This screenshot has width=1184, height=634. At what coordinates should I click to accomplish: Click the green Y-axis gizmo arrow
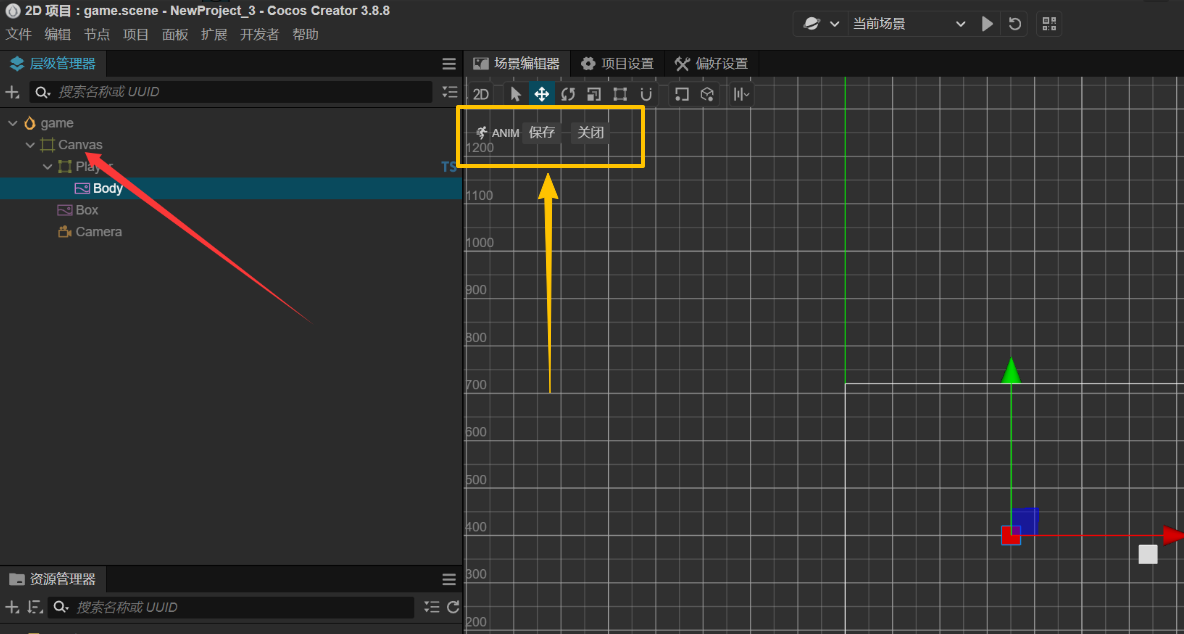click(1010, 371)
